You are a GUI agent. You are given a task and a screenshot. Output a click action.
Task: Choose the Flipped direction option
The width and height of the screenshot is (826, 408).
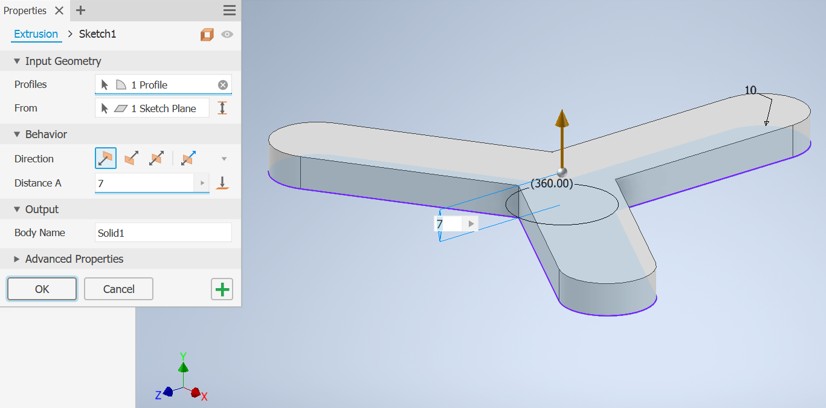(131, 158)
